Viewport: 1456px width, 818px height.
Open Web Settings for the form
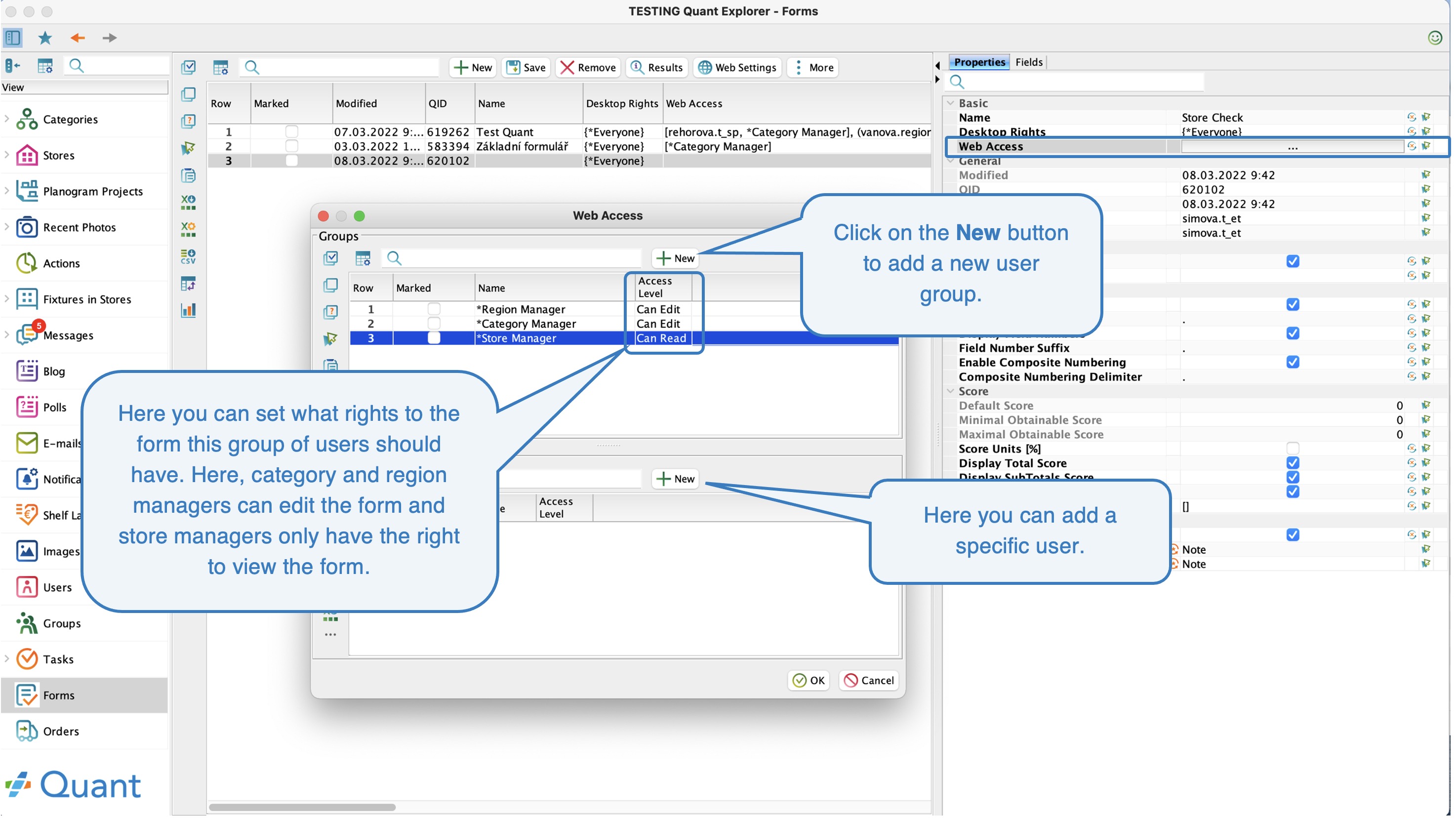pyautogui.click(x=737, y=68)
